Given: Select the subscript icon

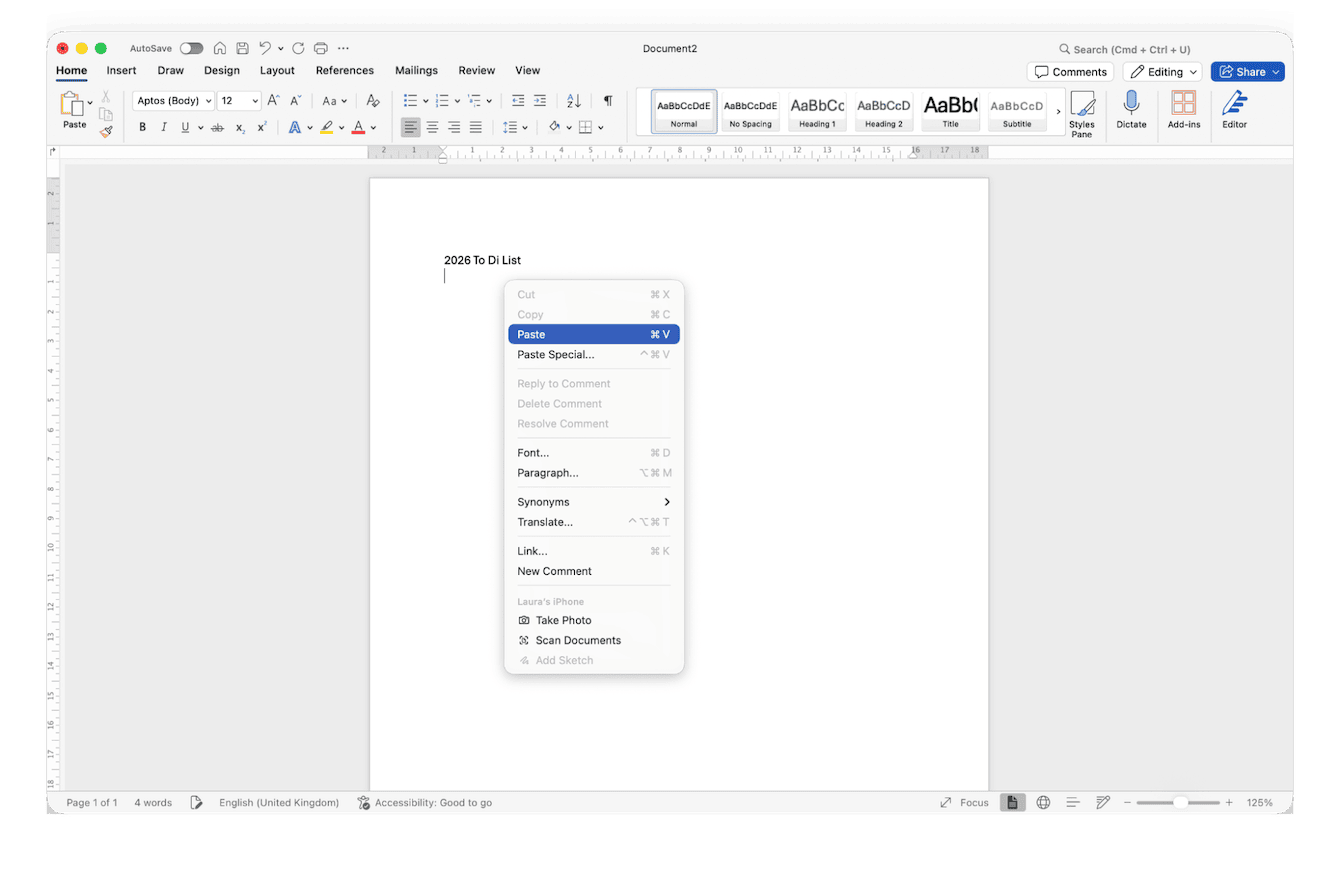Looking at the screenshot, I should (x=240, y=128).
